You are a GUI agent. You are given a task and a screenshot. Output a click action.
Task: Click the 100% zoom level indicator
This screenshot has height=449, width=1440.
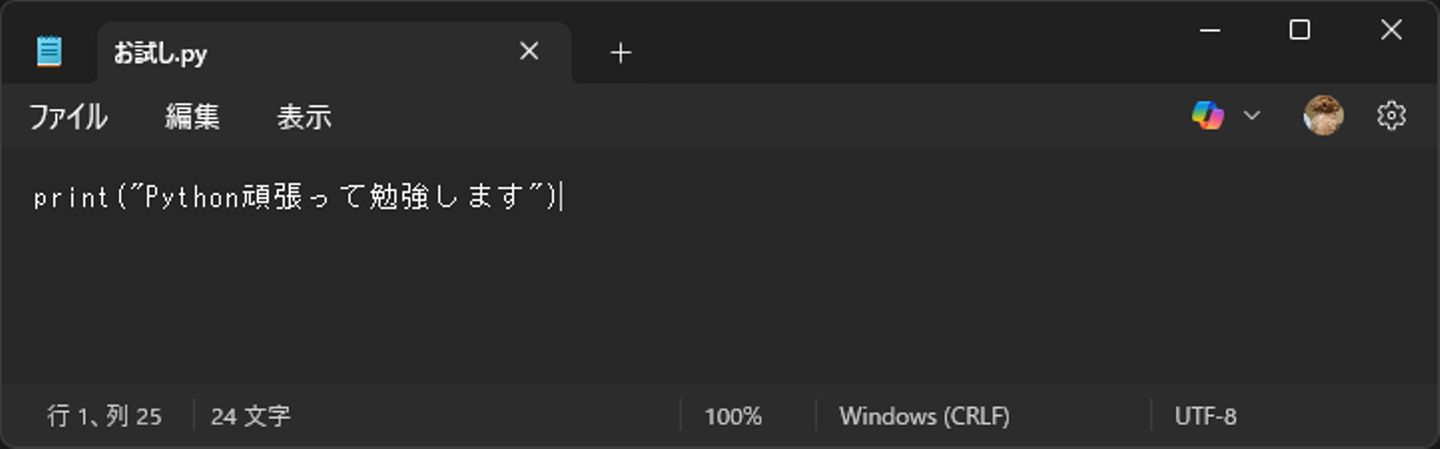[x=733, y=416]
